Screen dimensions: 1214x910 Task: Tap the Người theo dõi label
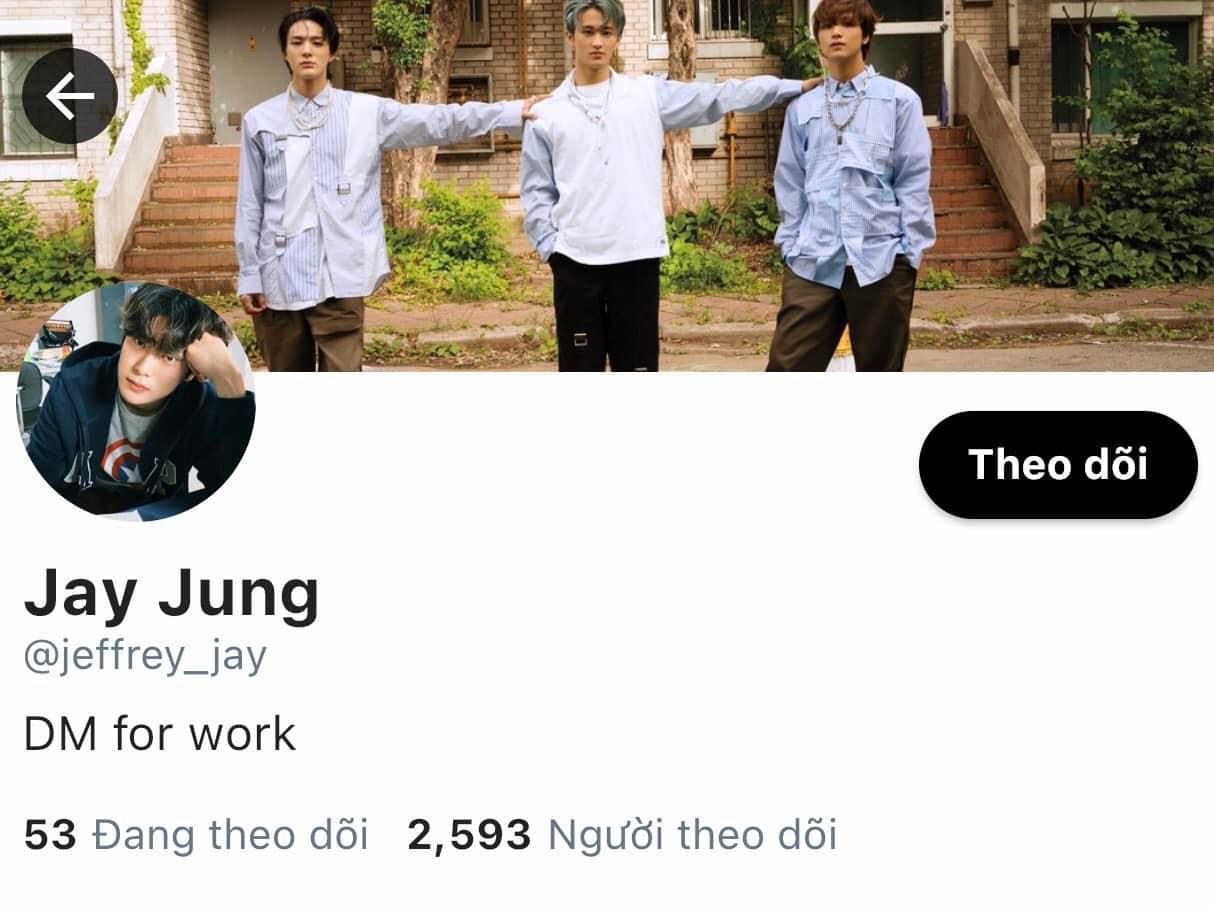pyautogui.click(x=692, y=835)
